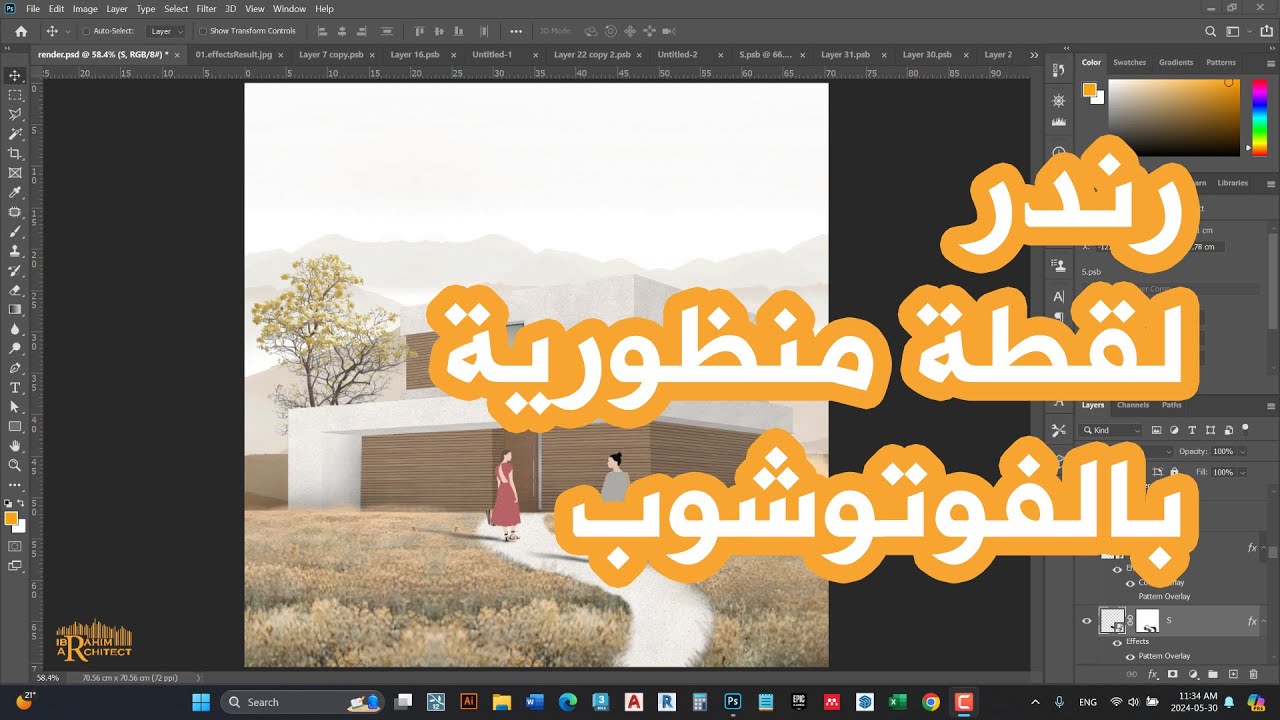Open the Image menu
This screenshot has width=1280, height=720.
(x=85, y=8)
